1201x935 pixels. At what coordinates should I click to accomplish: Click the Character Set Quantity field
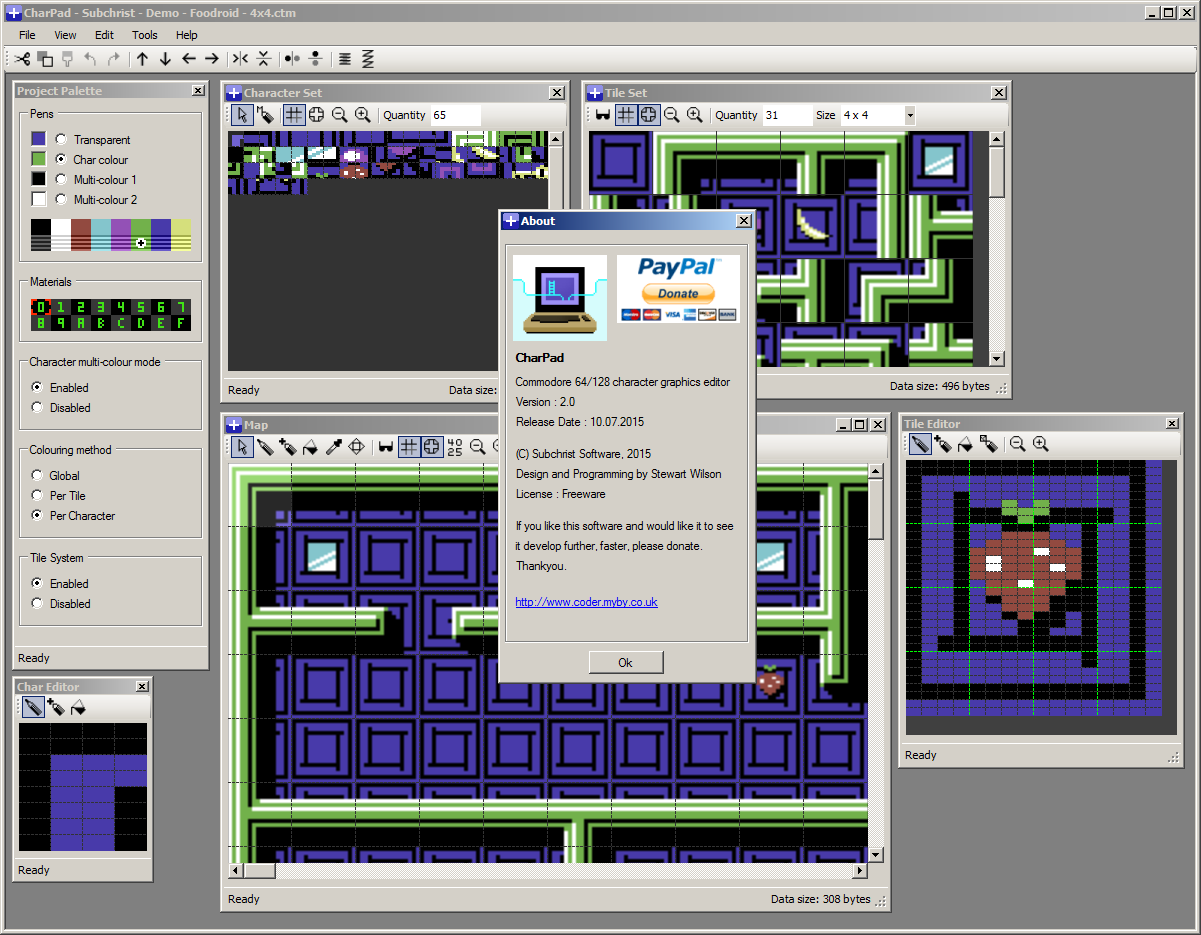coord(455,115)
